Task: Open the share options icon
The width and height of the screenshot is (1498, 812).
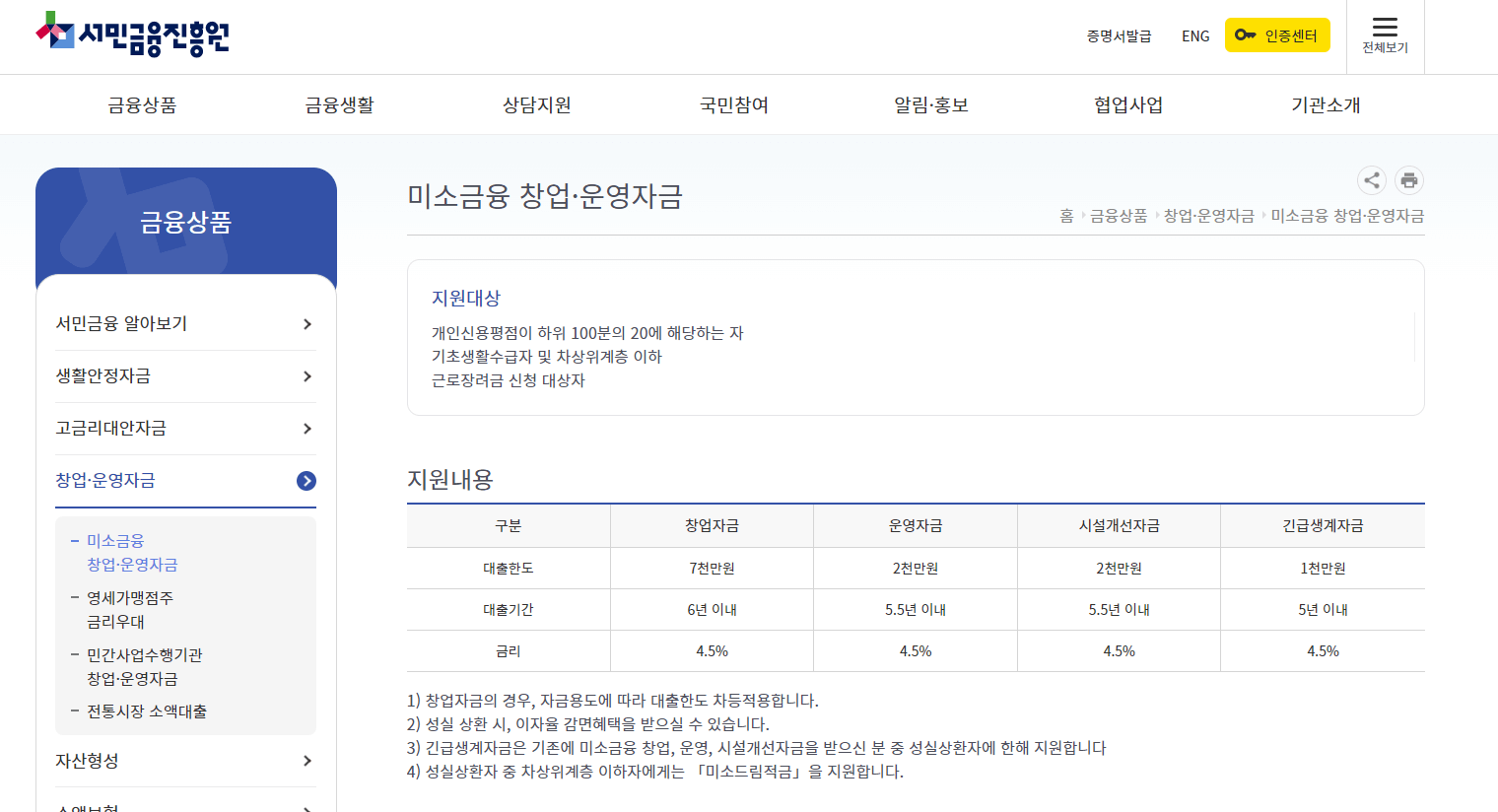Action: pyautogui.click(x=1371, y=180)
